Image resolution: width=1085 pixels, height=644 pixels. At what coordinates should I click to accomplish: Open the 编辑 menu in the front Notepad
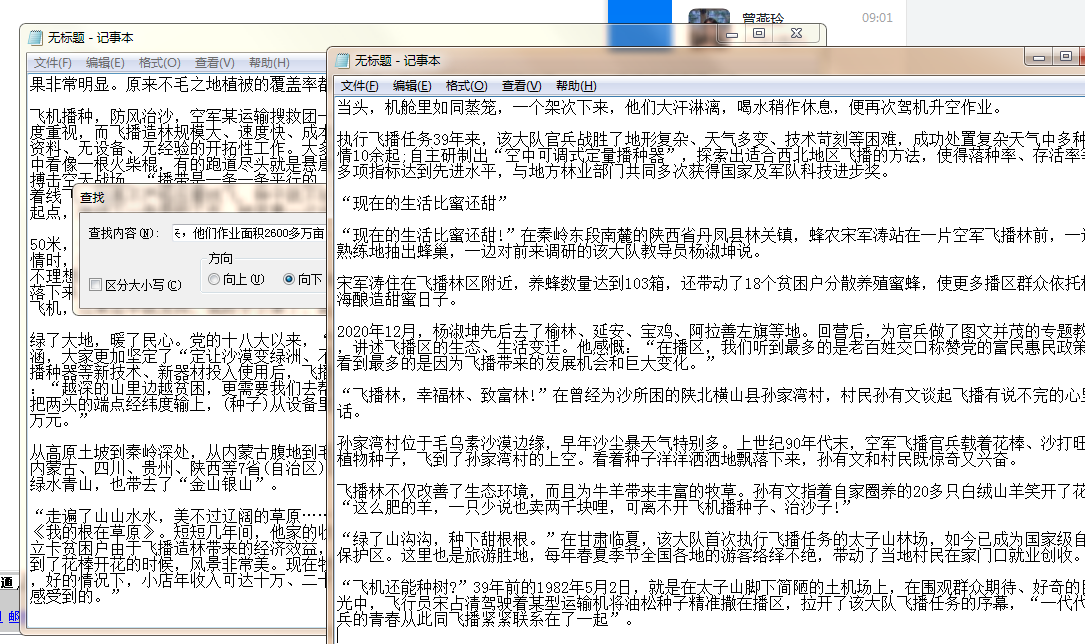click(x=412, y=86)
